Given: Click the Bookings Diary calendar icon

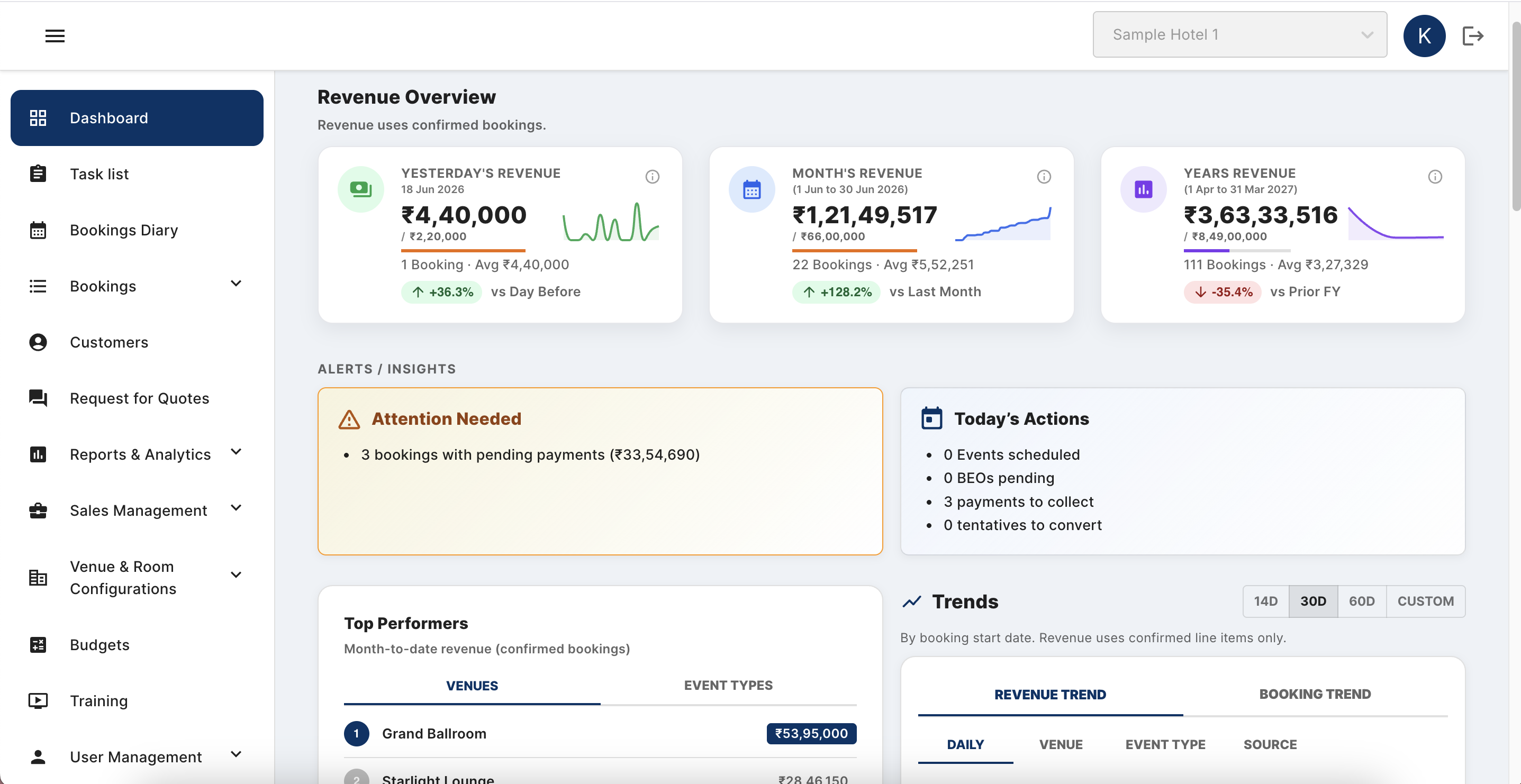Looking at the screenshot, I should pyautogui.click(x=38, y=230).
